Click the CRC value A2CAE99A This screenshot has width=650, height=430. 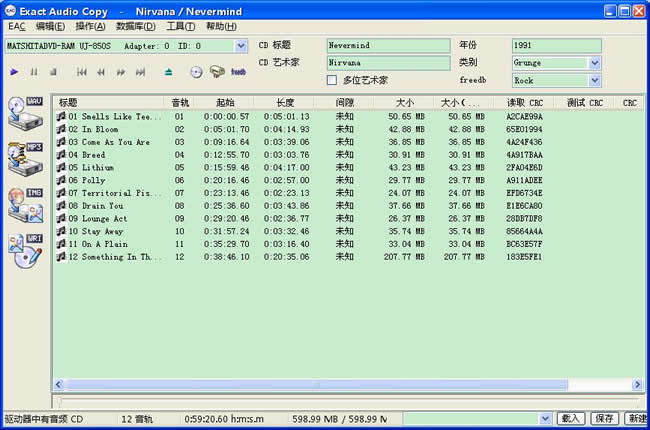pyautogui.click(x=524, y=117)
